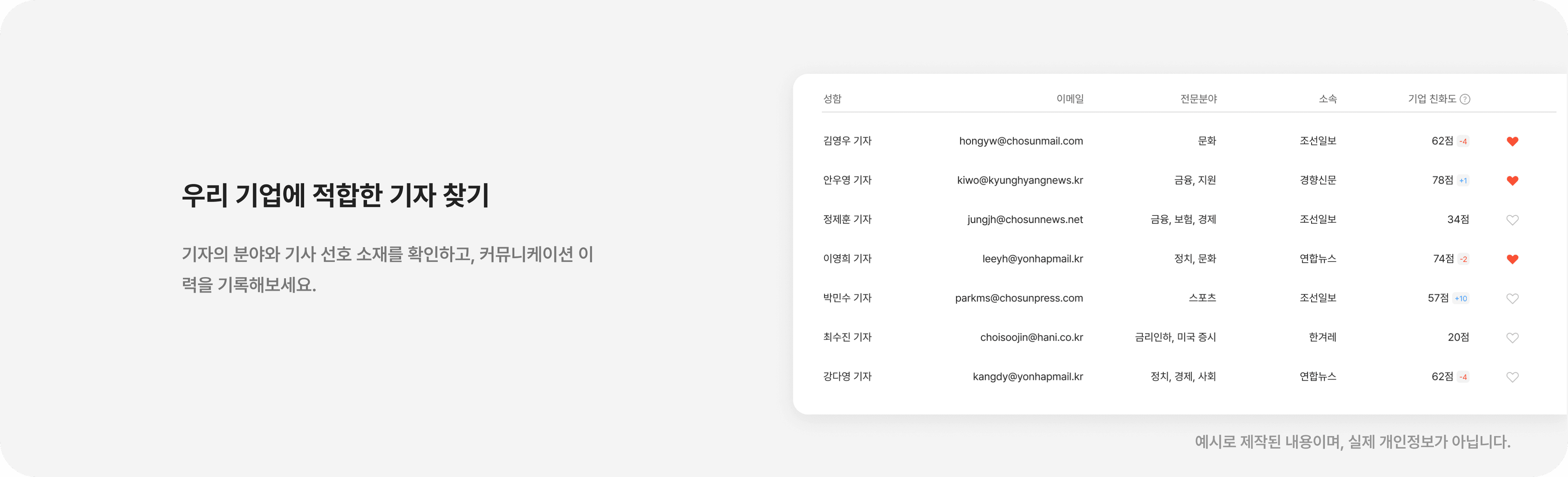
Task: Click the empty heart for 박민수 기자
Action: coord(1512,299)
